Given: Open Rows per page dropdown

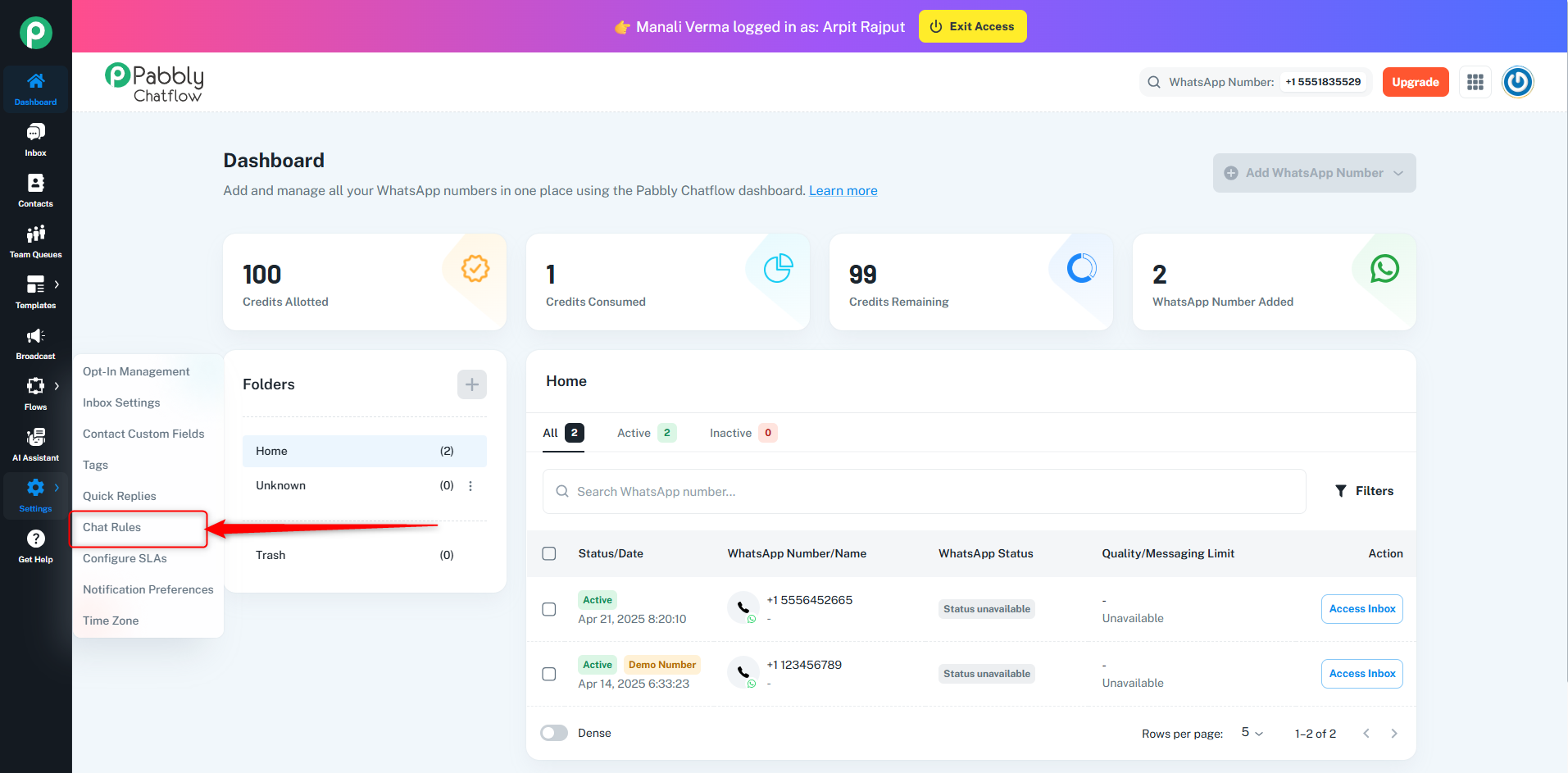Looking at the screenshot, I should click(1252, 733).
